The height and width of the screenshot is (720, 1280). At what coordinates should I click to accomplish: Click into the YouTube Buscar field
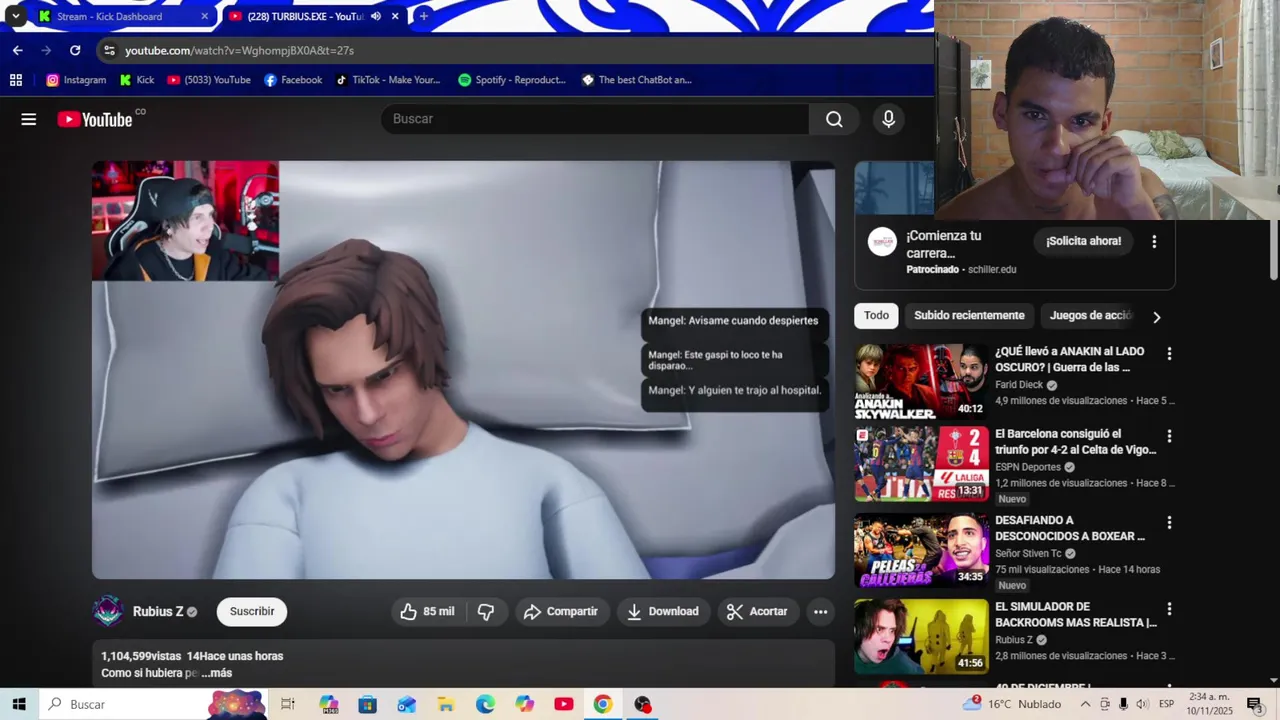coord(595,119)
